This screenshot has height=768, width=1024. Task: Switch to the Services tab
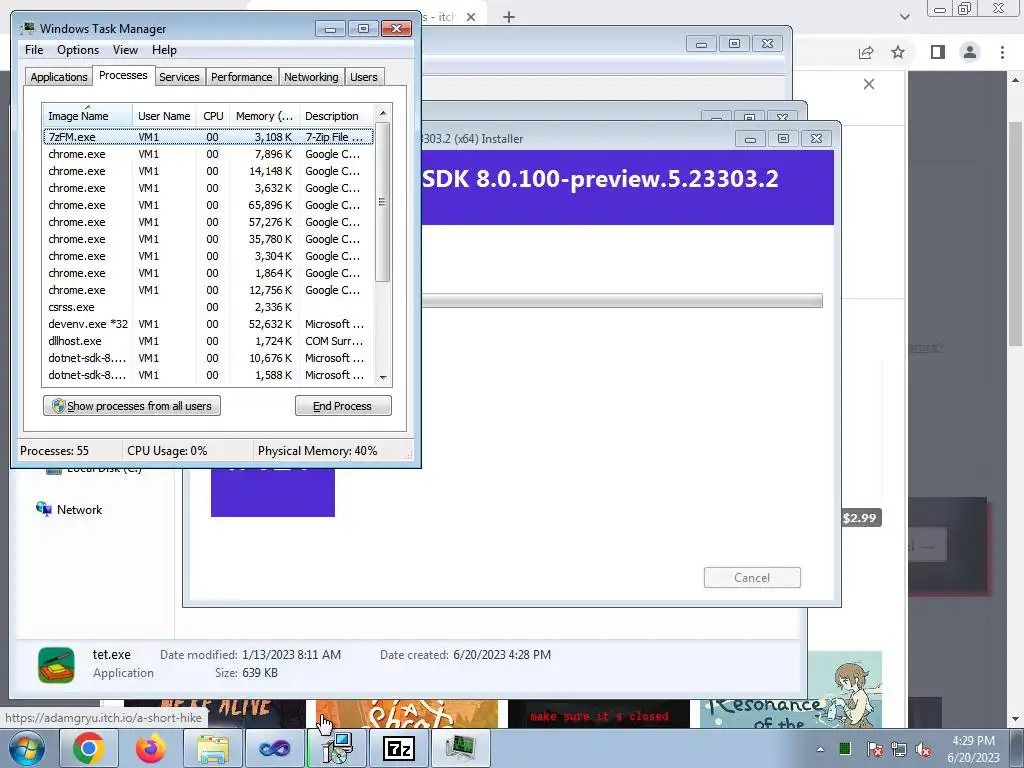tap(179, 77)
